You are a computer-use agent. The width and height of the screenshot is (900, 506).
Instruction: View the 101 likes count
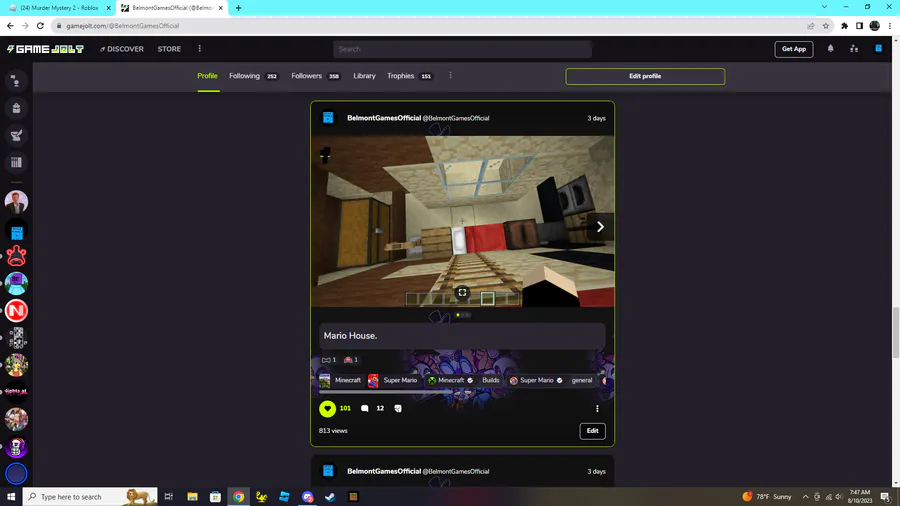[x=345, y=408]
